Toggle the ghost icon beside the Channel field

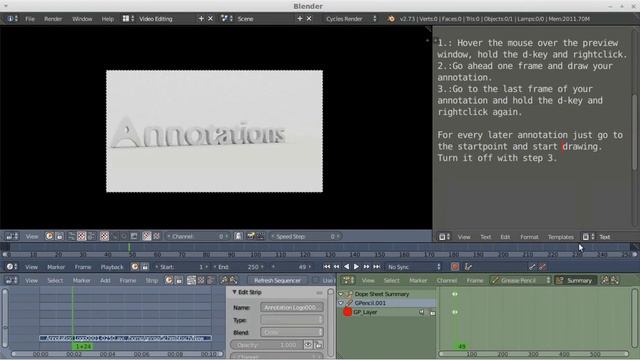point(238,236)
